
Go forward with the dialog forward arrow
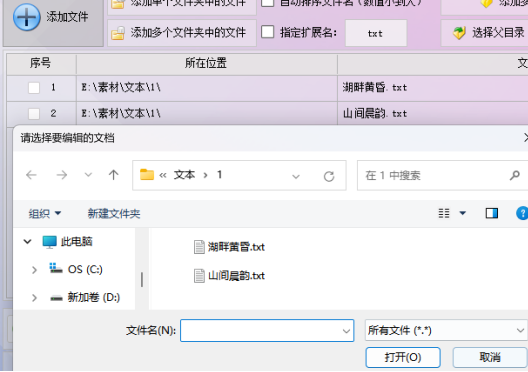61,175
